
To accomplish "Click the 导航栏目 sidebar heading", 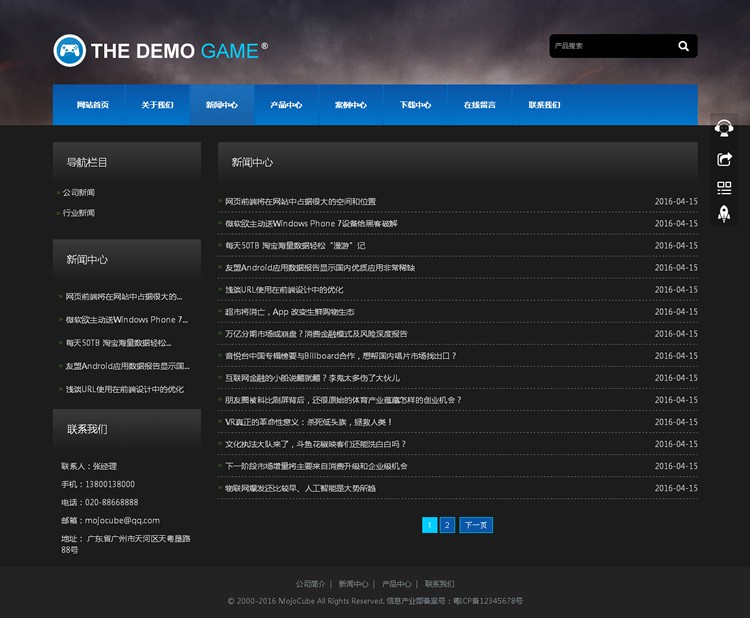I will [x=87, y=163].
